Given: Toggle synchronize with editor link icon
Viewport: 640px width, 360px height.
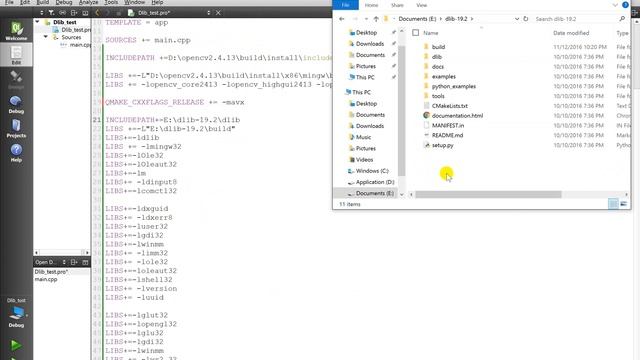Looking at the screenshot, I should pyautogui.click(x=62, y=13).
